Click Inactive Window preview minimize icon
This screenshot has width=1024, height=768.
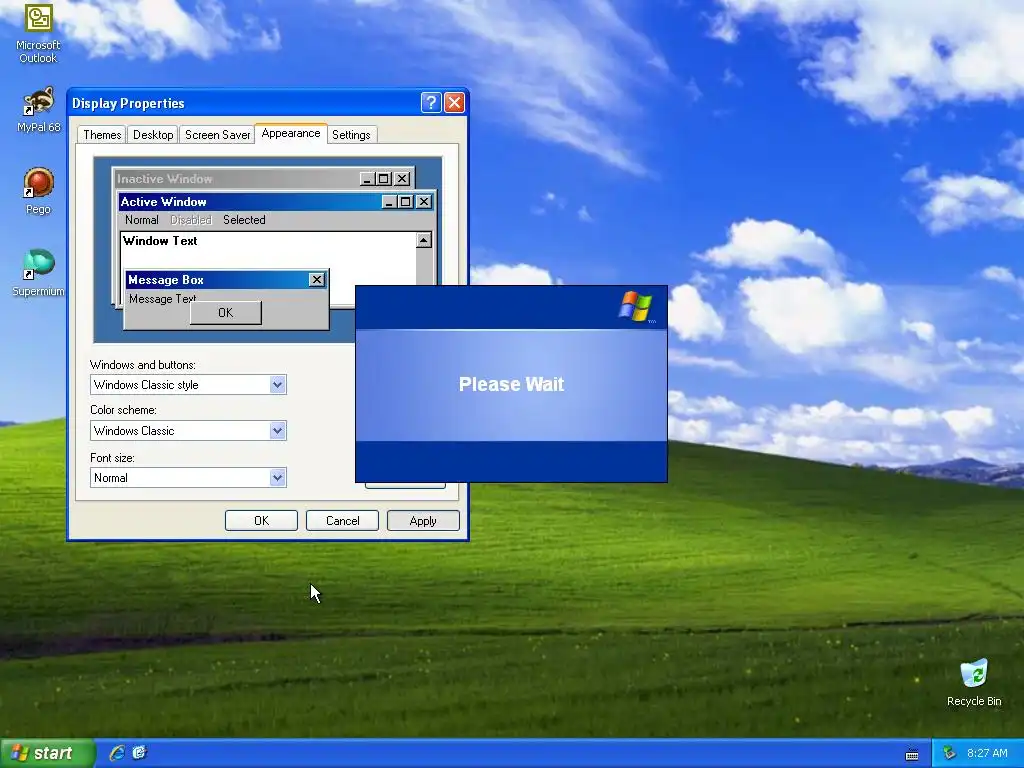click(368, 178)
